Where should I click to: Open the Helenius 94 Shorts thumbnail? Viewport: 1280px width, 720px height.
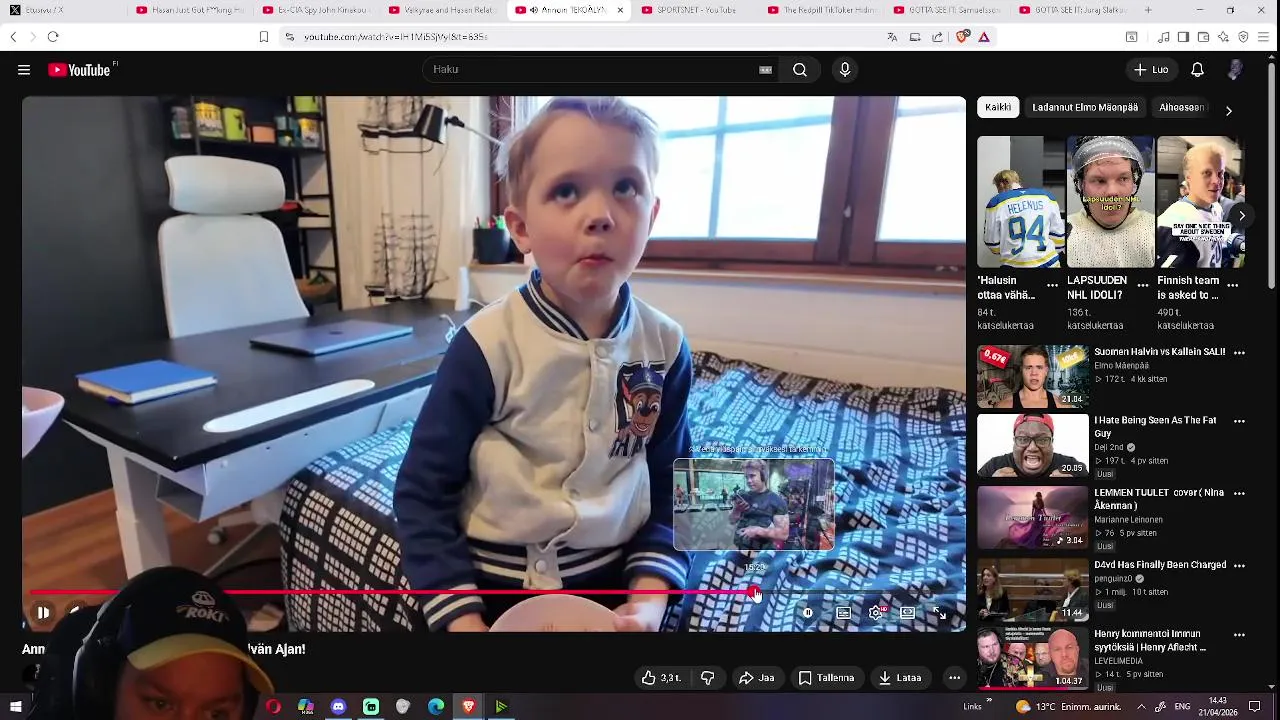click(x=1021, y=202)
